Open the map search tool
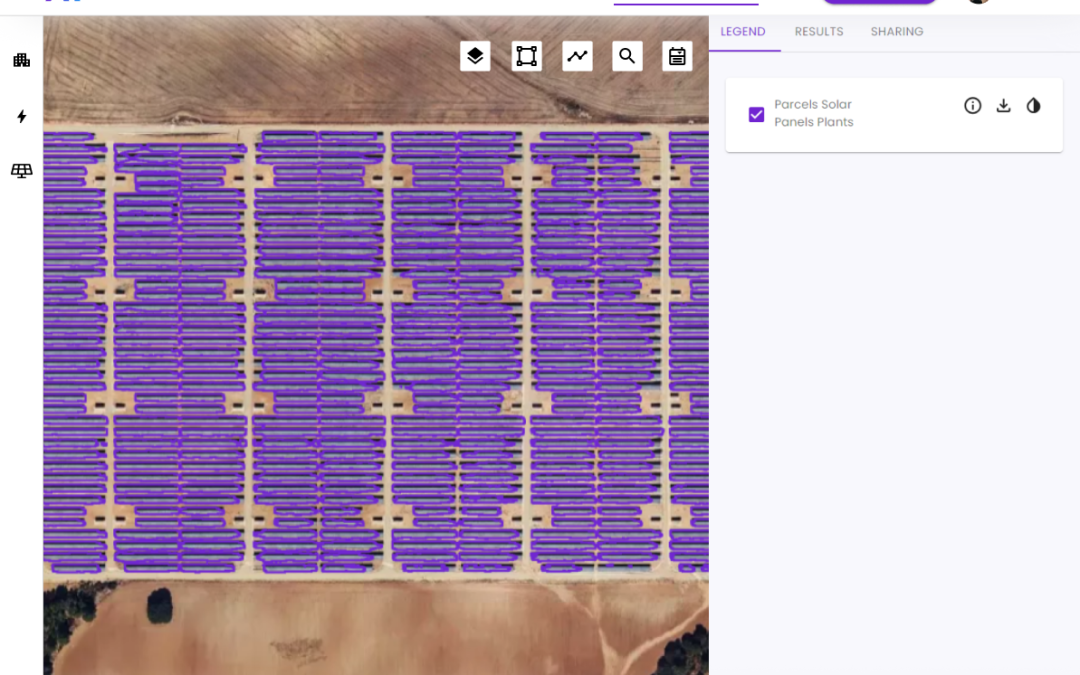This screenshot has height=675, width=1080. [627, 56]
